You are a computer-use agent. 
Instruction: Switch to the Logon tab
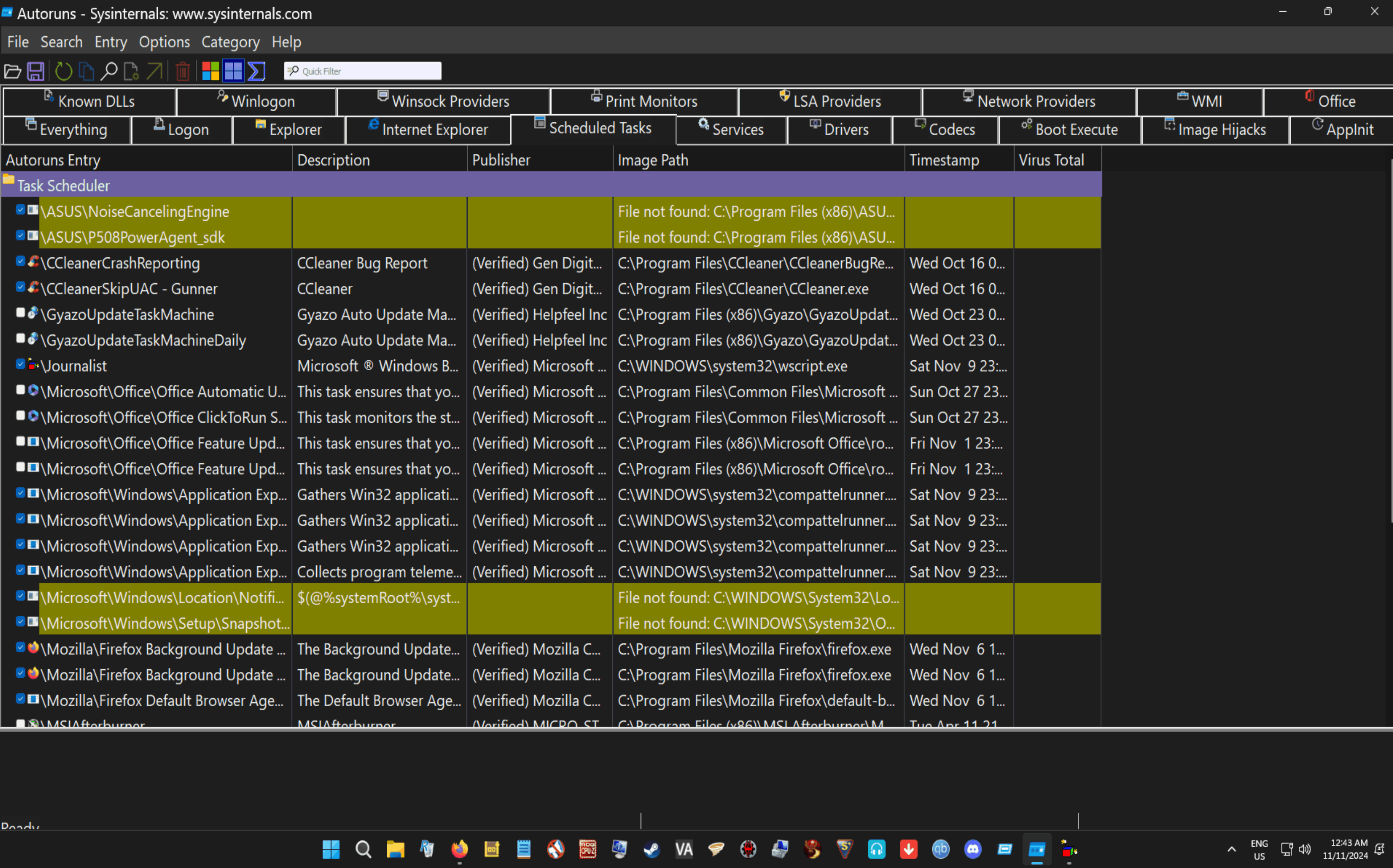click(181, 130)
